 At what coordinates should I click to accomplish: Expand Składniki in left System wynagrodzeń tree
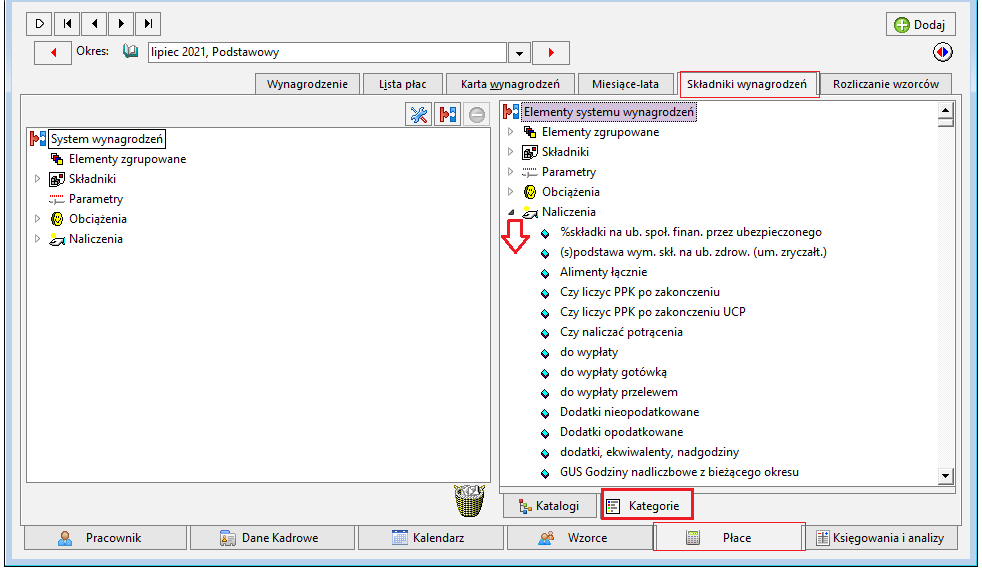pos(38,179)
